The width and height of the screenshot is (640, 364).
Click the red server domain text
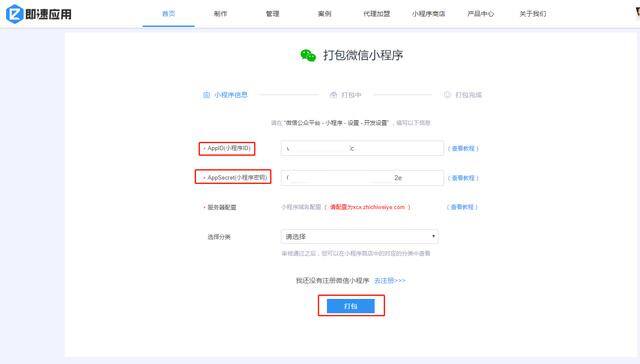click(x=367, y=207)
